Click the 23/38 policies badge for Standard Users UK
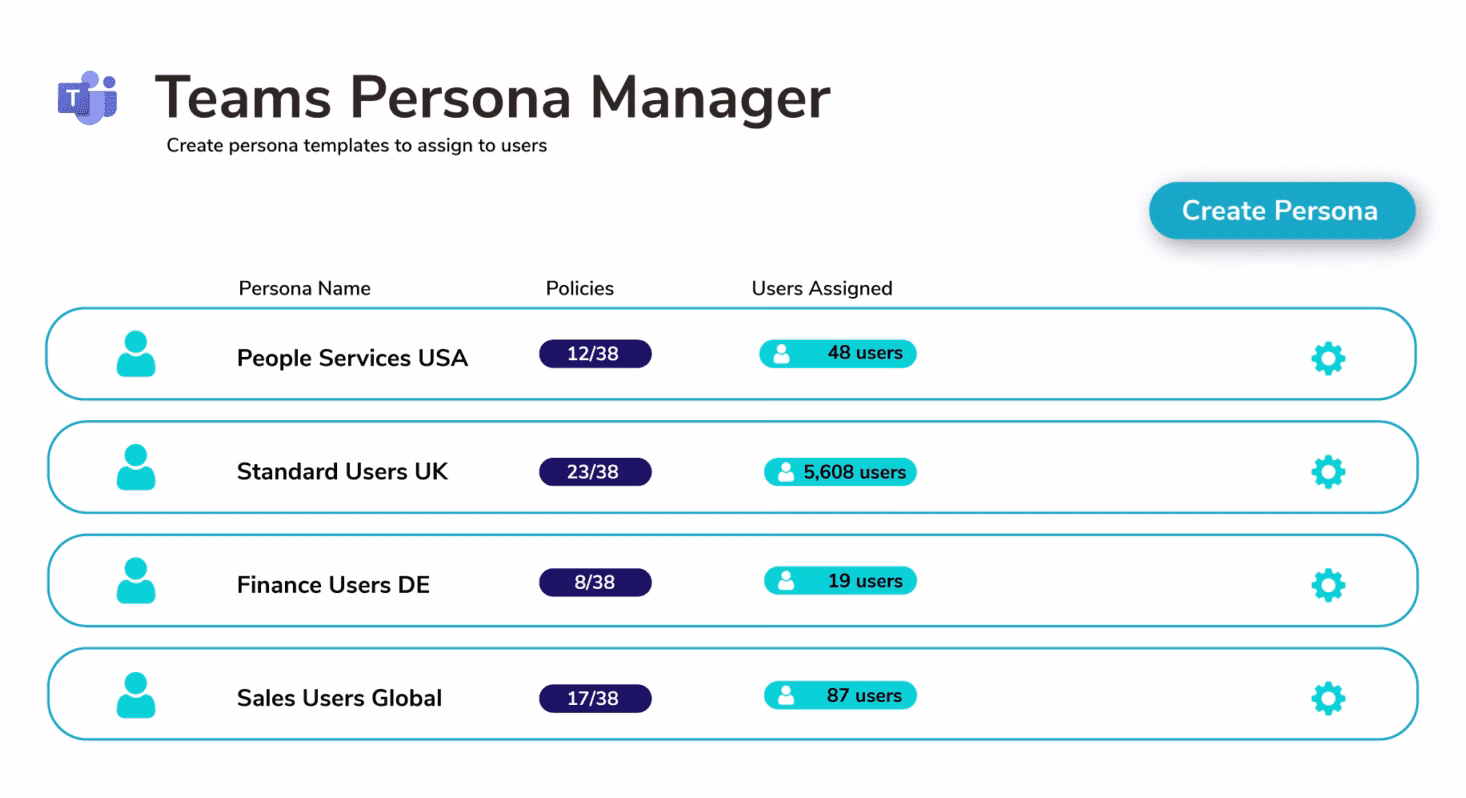The height and width of the screenshot is (798, 1466). [595, 471]
